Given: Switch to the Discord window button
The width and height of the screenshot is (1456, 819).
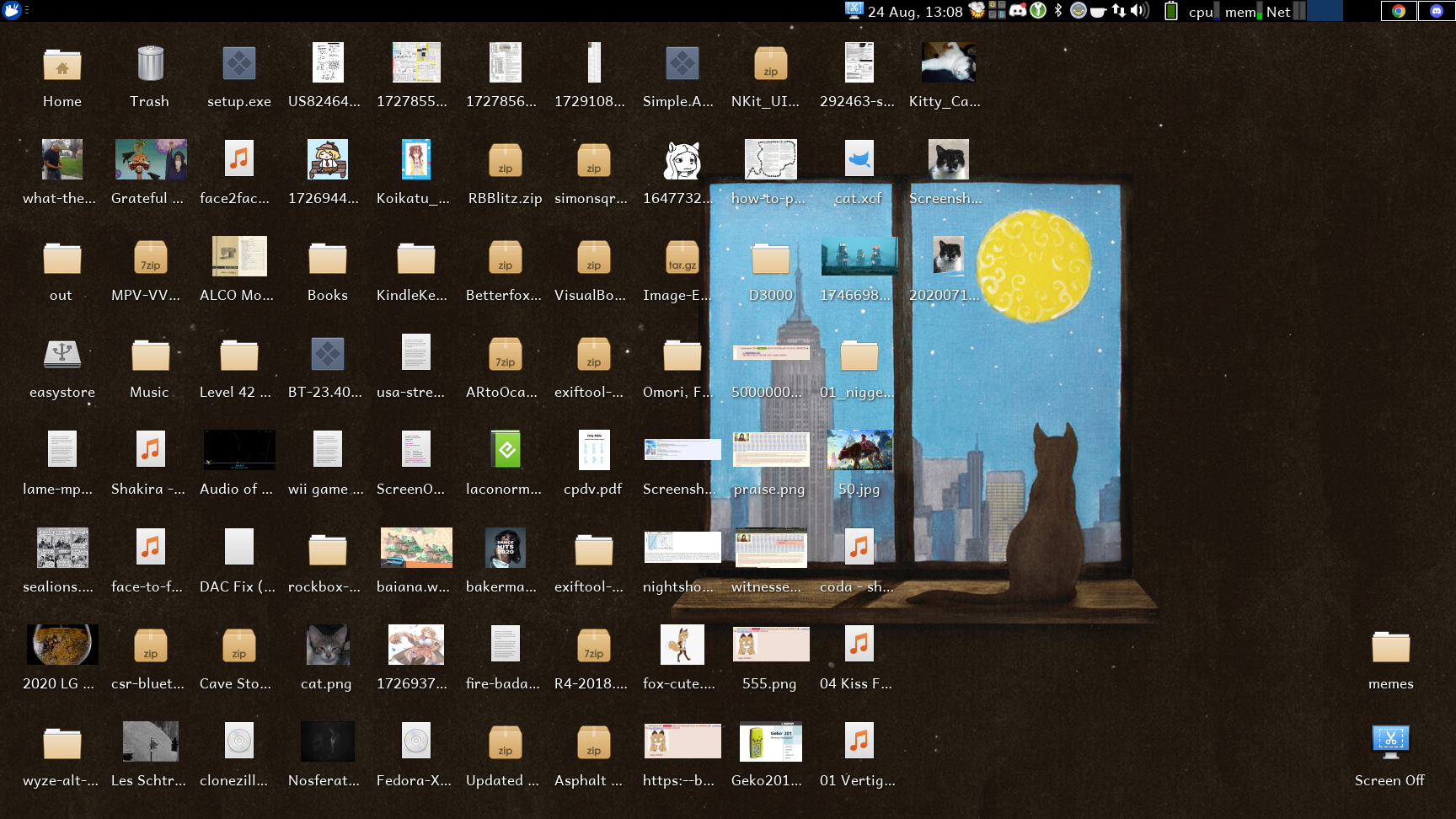Looking at the screenshot, I should [x=1436, y=11].
